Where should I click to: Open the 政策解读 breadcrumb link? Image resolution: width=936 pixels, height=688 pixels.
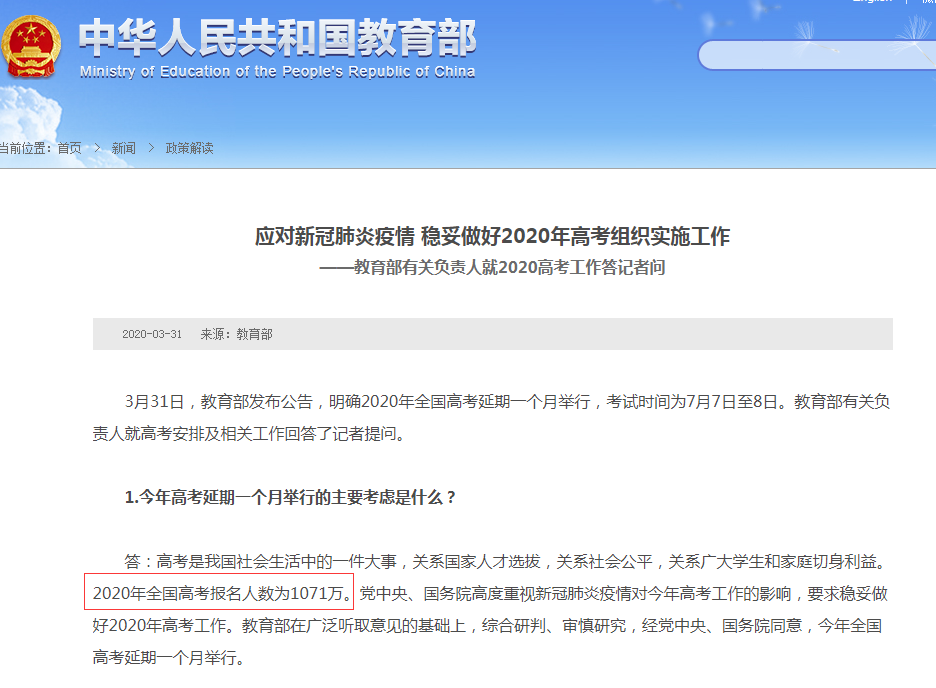(x=189, y=148)
